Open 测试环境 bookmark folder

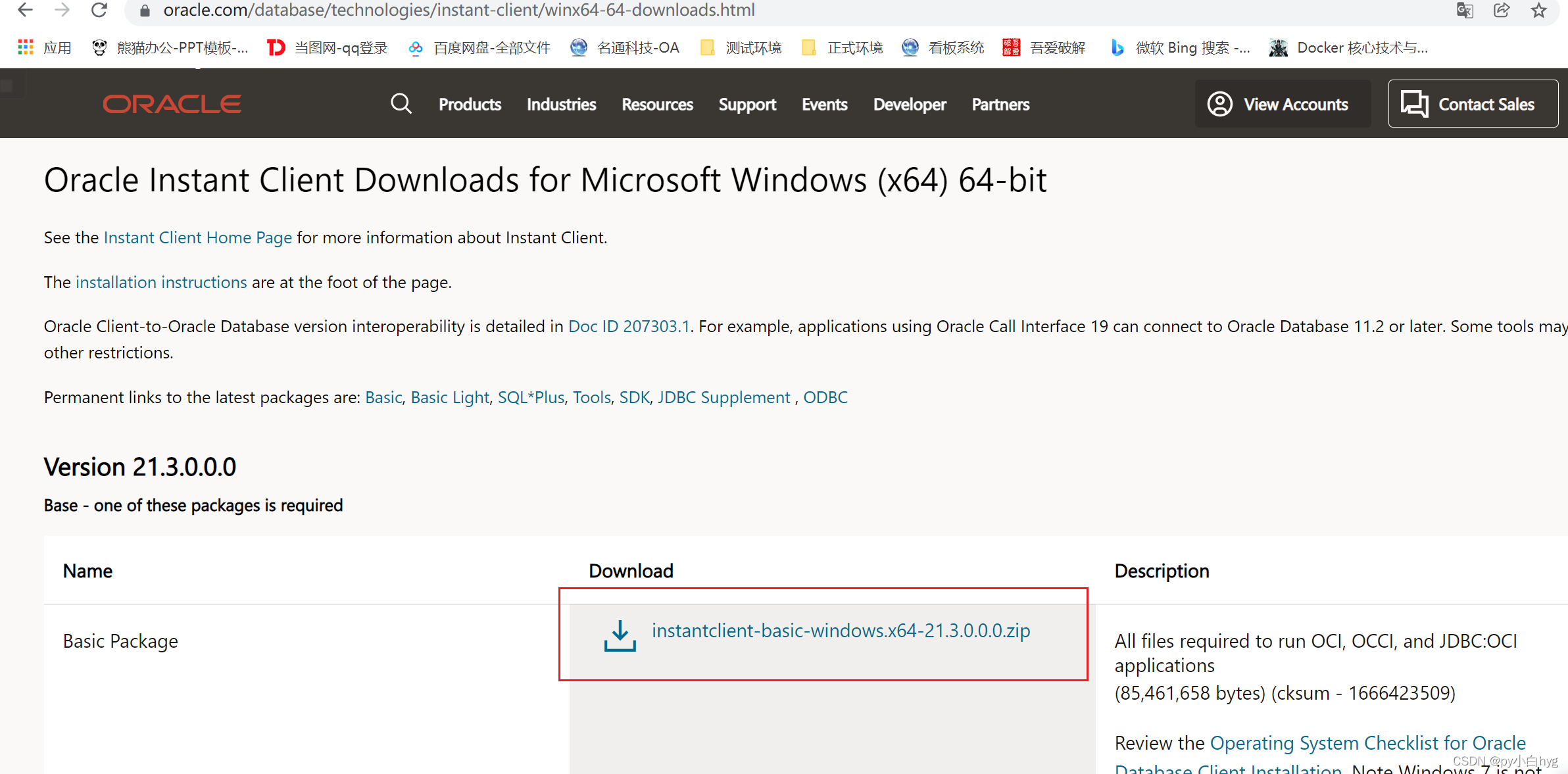[741, 47]
